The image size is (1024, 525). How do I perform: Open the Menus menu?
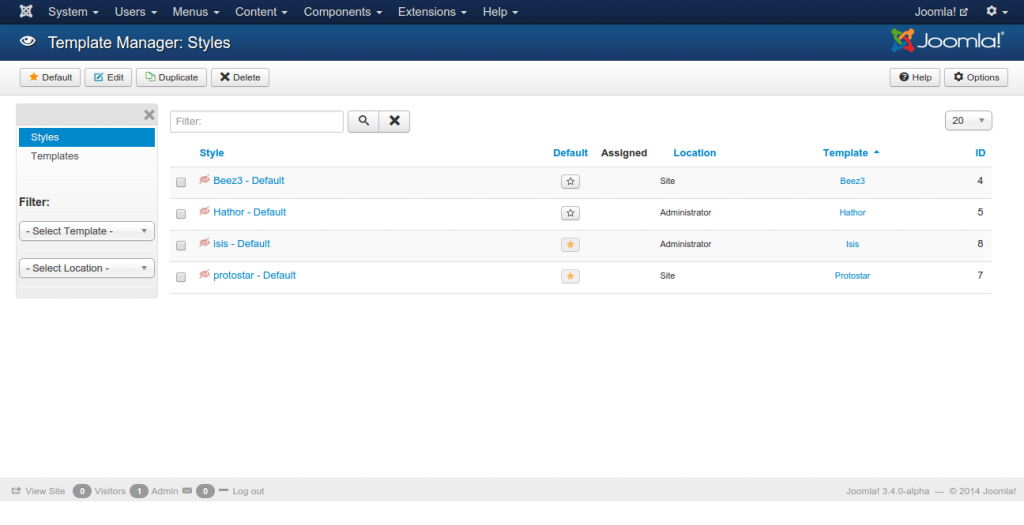click(x=196, y=12)
